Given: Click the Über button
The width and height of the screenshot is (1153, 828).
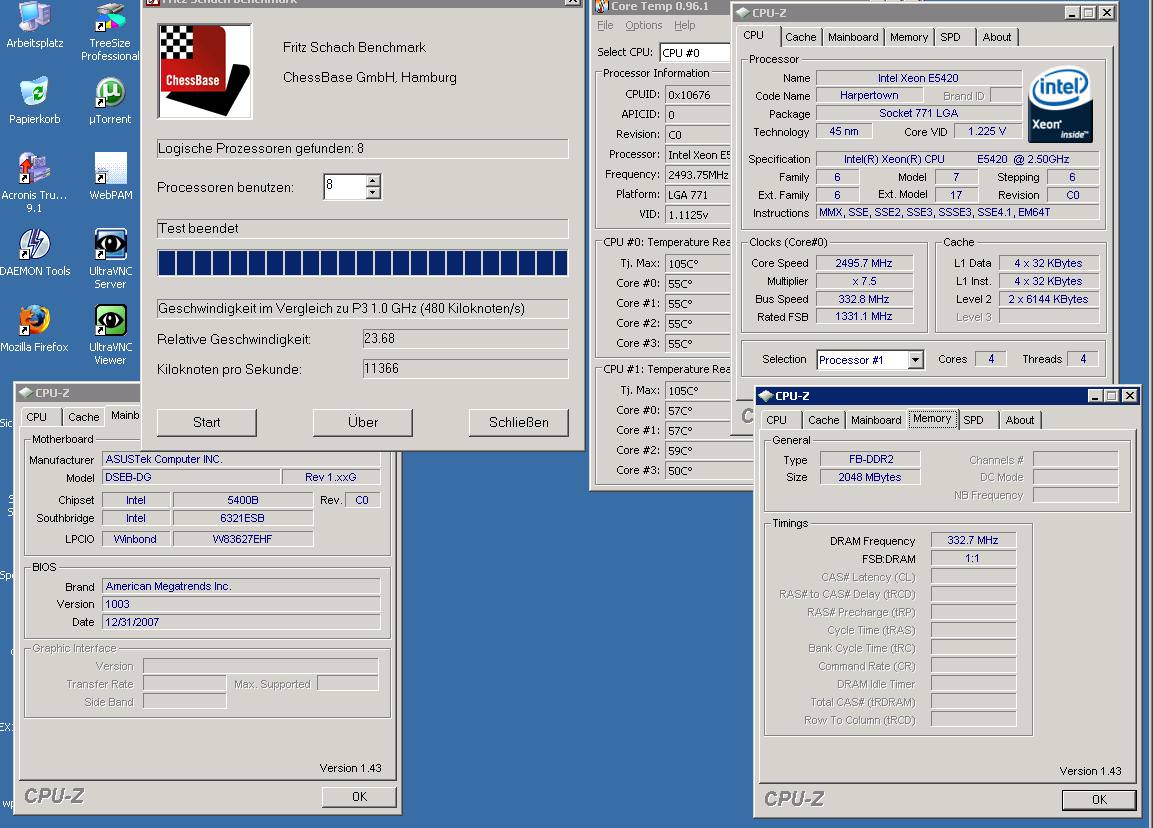Looking at the screenshot, I should pyautogui.click(x=363, y=422).
